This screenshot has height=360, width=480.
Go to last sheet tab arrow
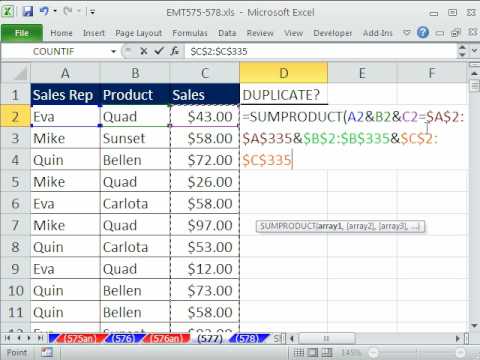tap(40, 339)
